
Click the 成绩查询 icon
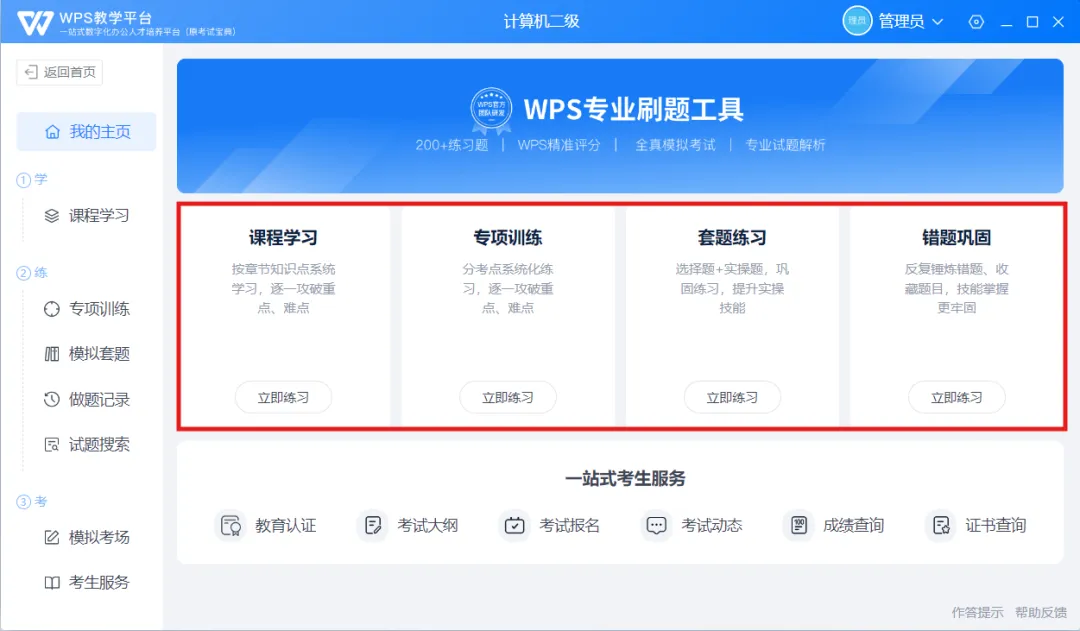[798, 526]
